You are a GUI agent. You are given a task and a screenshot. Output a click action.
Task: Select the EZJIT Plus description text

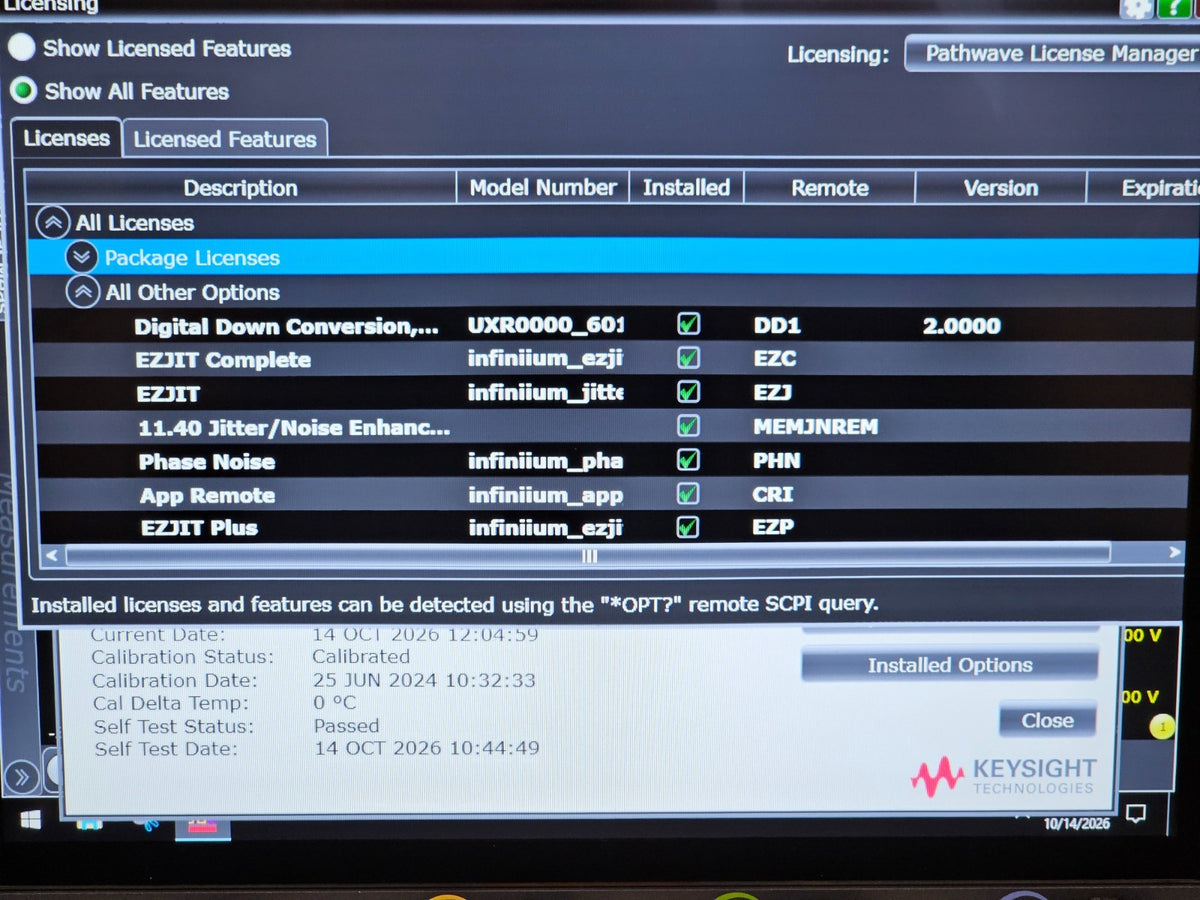point(199,528)
